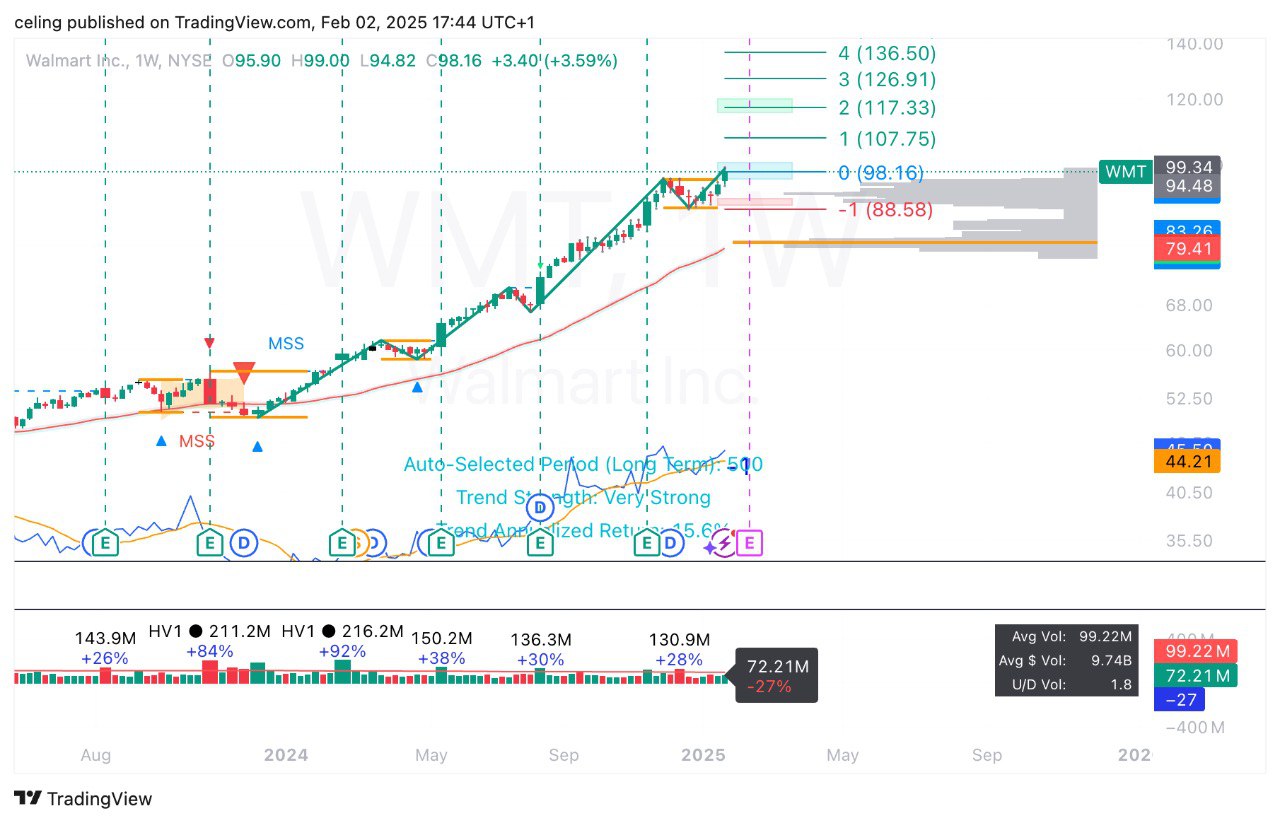
Task: Click the red MSS label
Action: click(x=197, y=441)
